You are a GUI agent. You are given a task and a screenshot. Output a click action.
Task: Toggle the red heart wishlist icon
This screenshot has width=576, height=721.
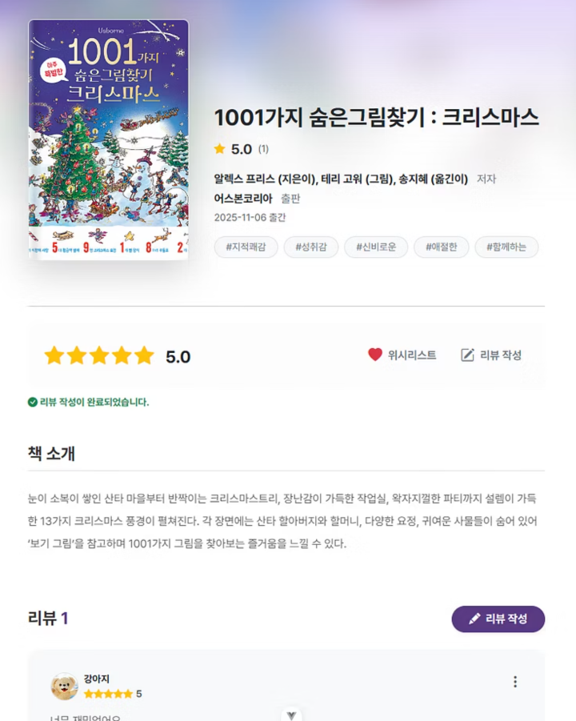coord(375,355)
